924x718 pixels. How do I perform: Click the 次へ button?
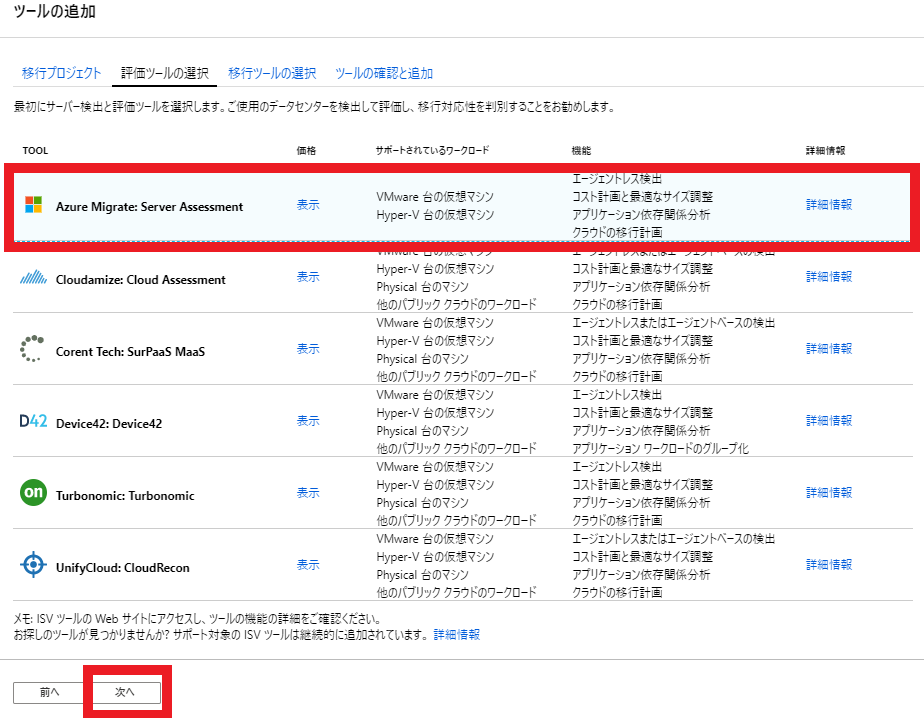[x=124, y=693]
